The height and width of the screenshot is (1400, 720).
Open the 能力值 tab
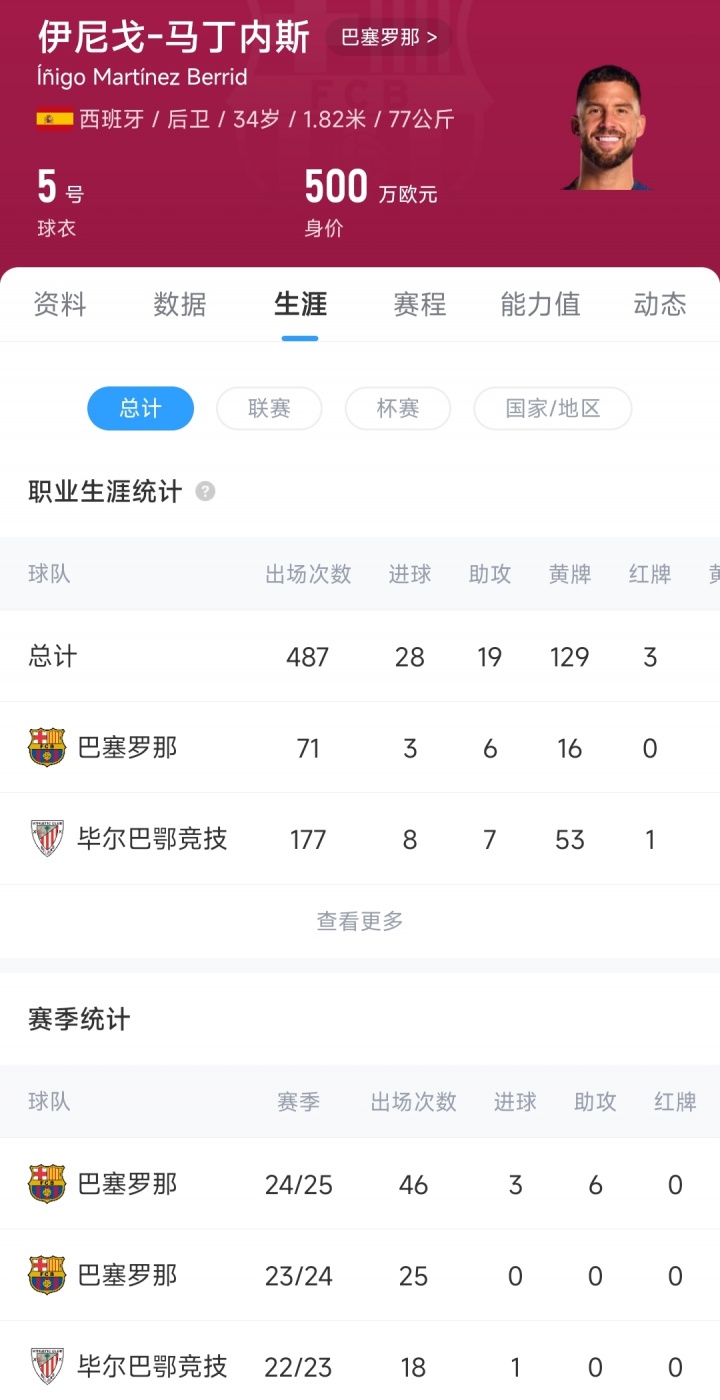[540, 304]
